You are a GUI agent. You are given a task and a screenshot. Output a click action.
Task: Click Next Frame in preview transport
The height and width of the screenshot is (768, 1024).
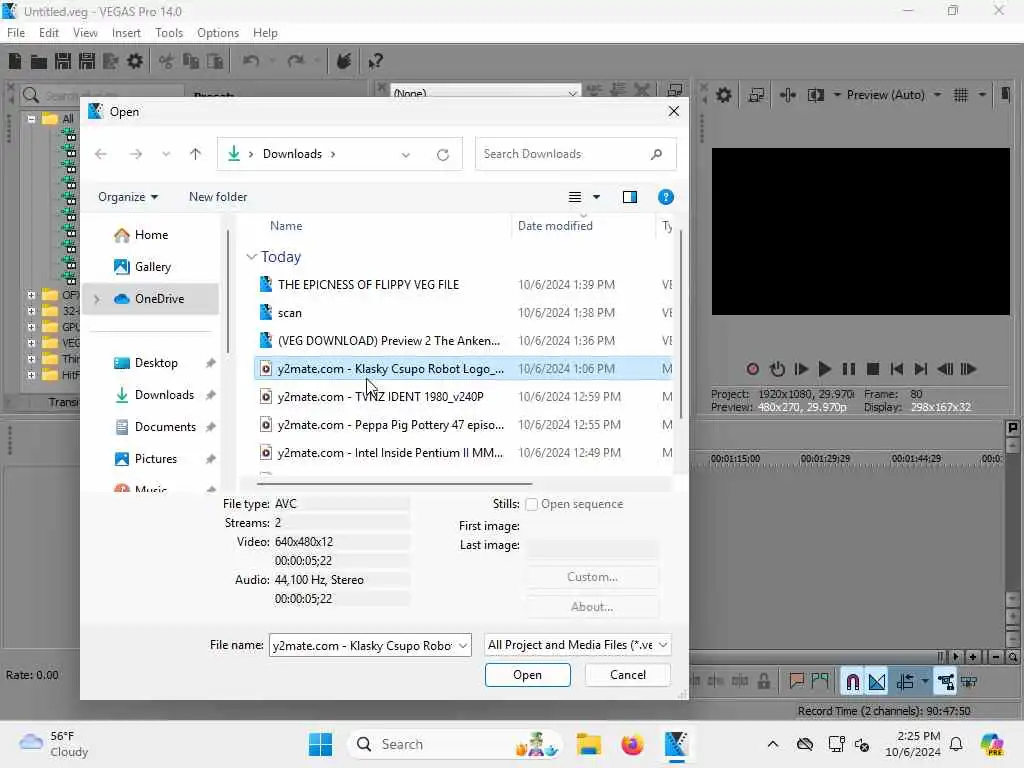point(968,370)
